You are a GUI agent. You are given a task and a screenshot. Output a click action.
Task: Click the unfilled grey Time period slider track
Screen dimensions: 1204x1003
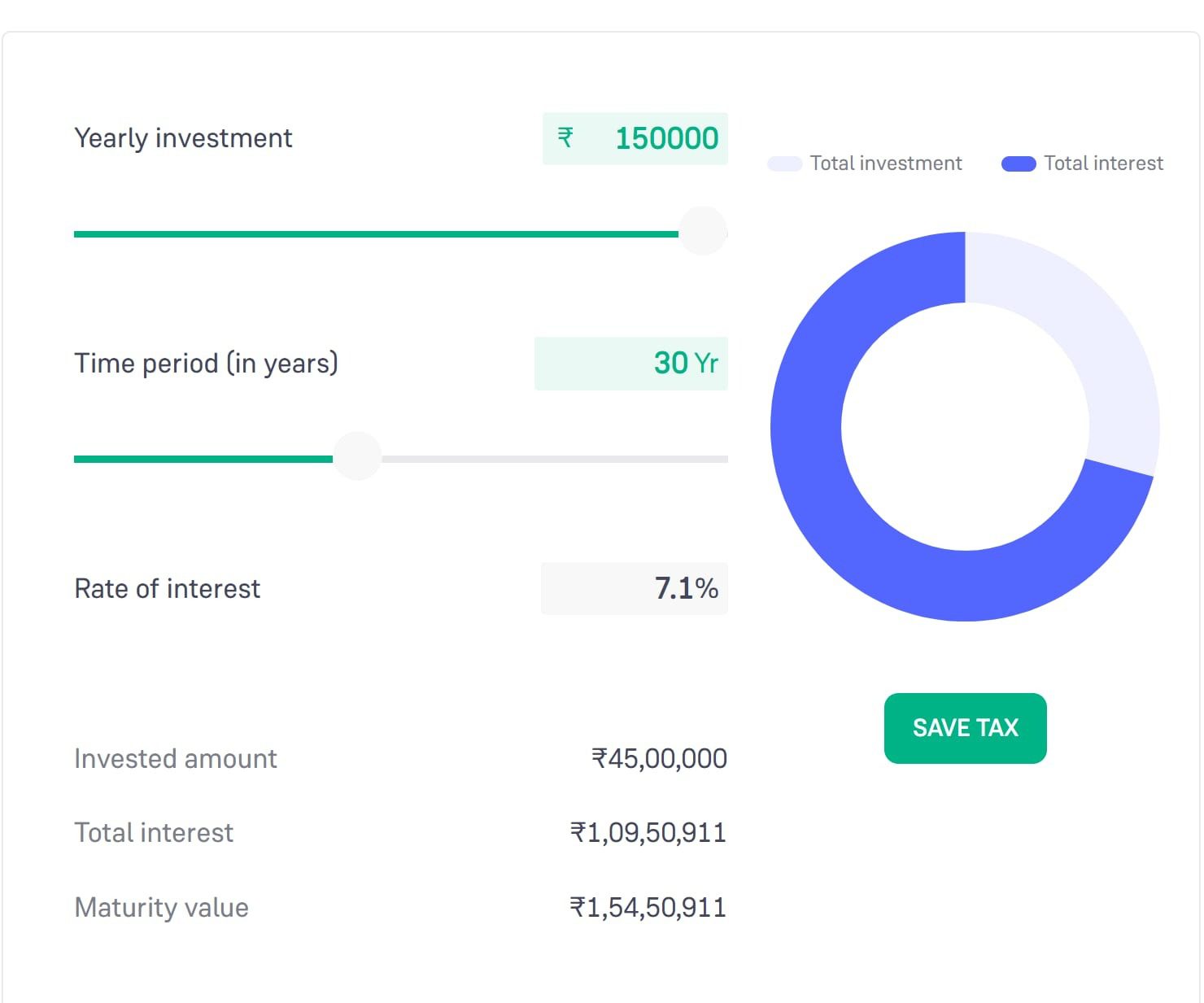pos(553,460)
